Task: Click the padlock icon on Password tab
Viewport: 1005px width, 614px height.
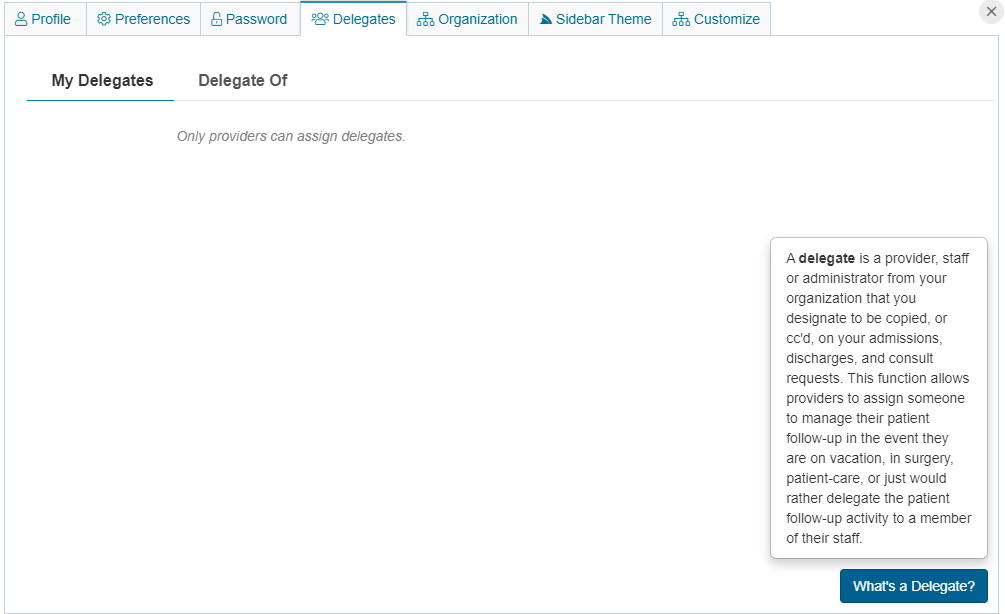Action: pos(216,19)
